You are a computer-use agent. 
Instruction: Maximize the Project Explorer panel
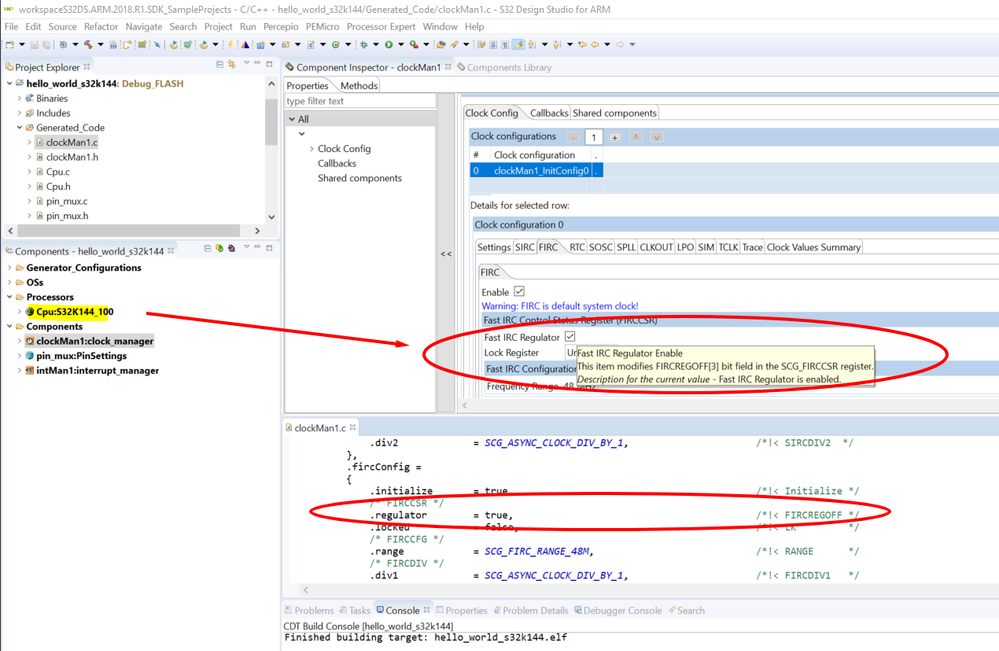[x=270, y=64]
